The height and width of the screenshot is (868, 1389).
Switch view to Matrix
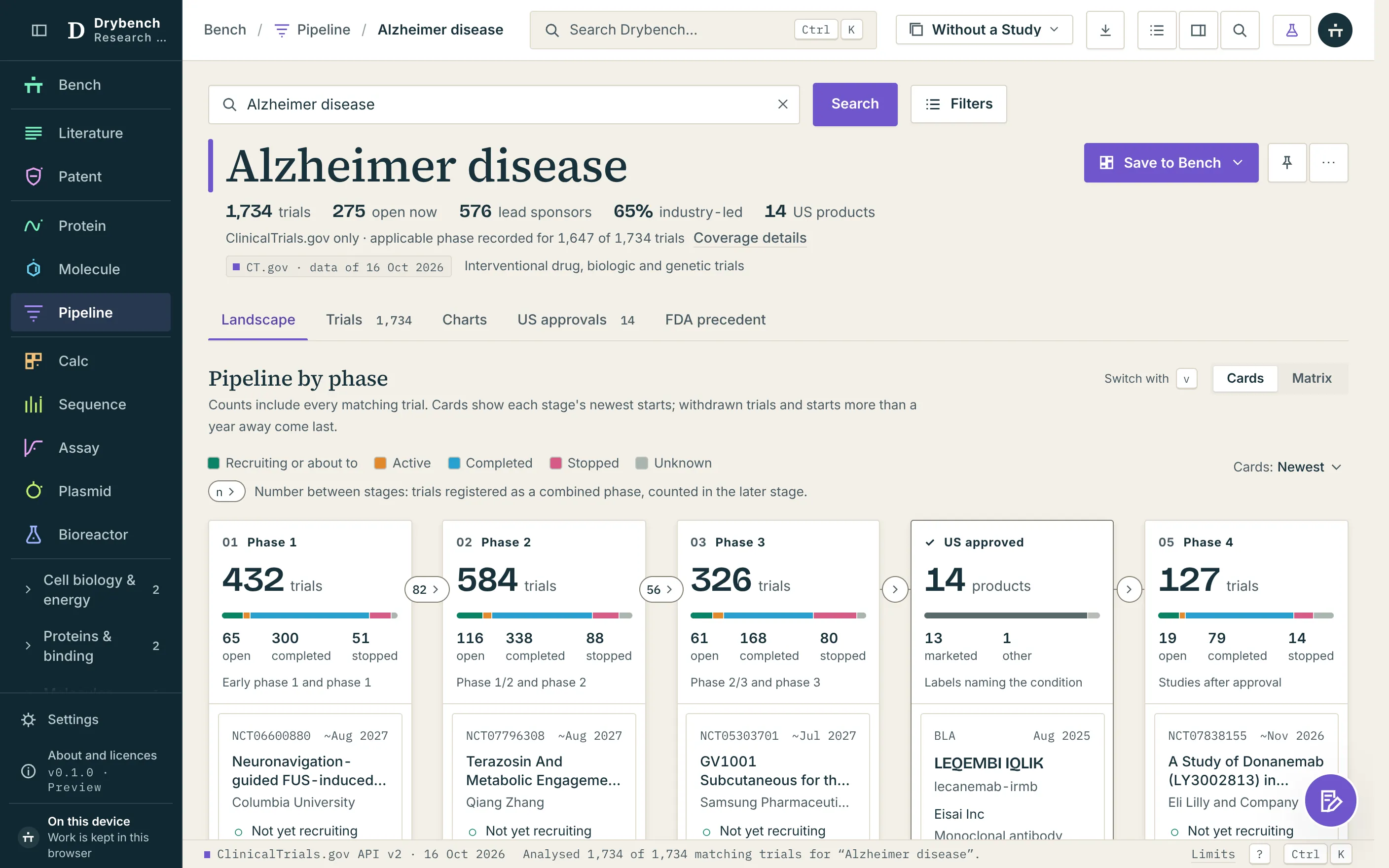(x=1312, y=378)
